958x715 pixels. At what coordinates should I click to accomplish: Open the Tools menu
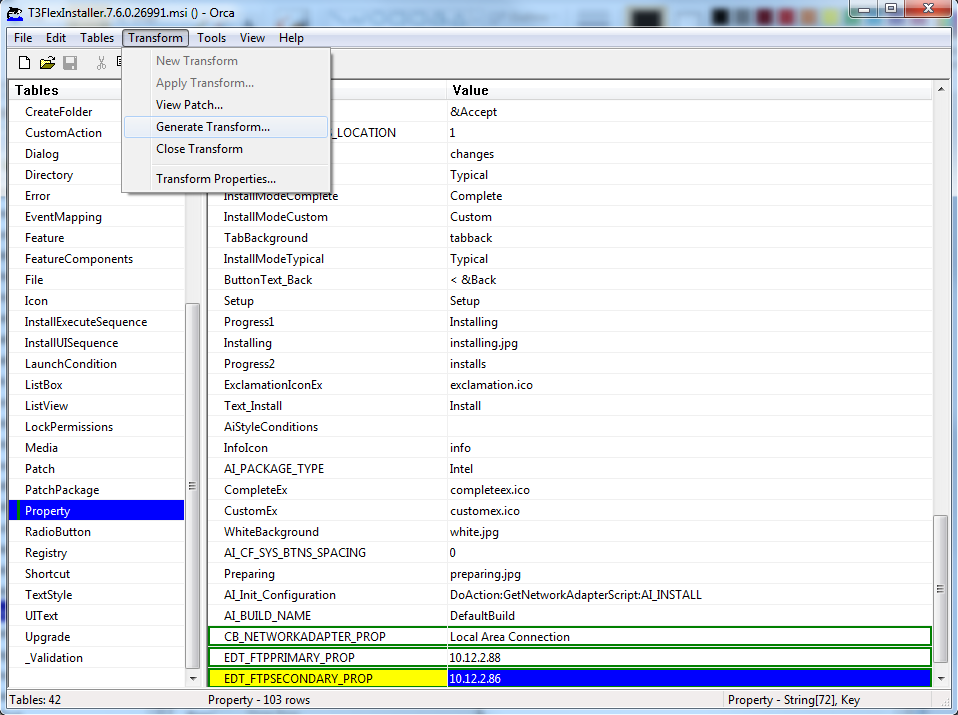[211, 38]
